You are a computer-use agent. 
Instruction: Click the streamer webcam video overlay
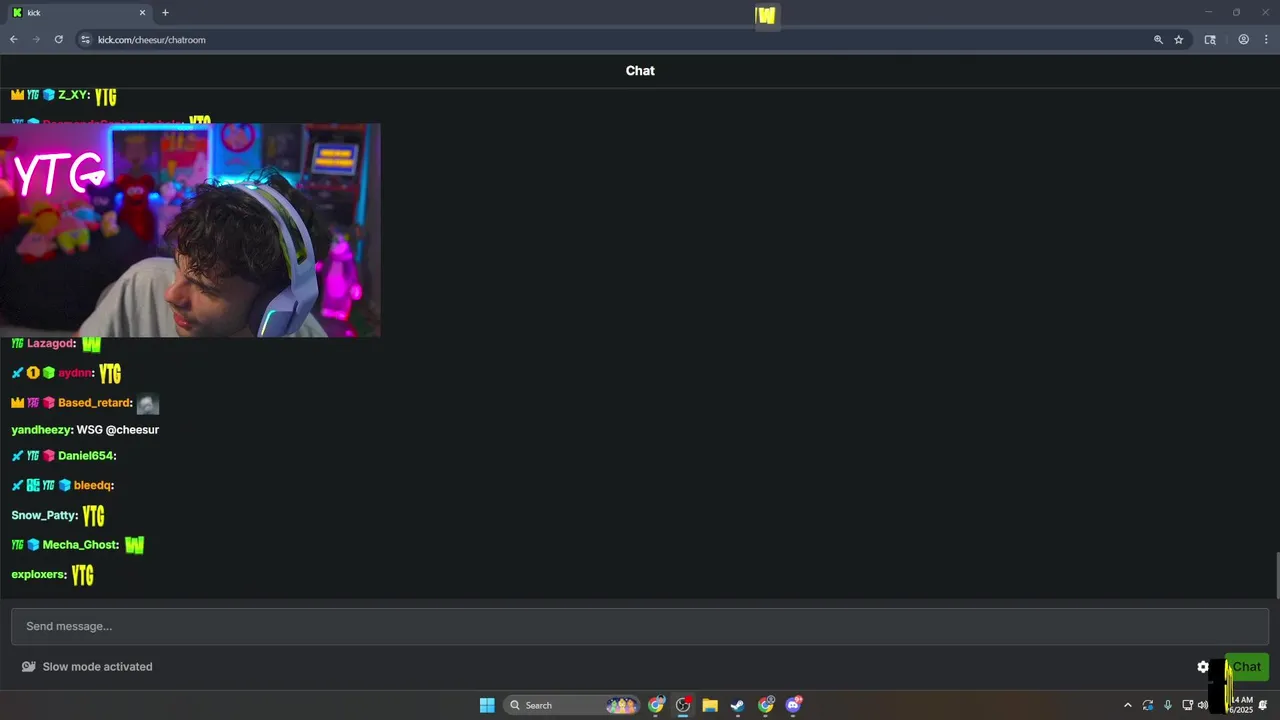pos(190,230)
